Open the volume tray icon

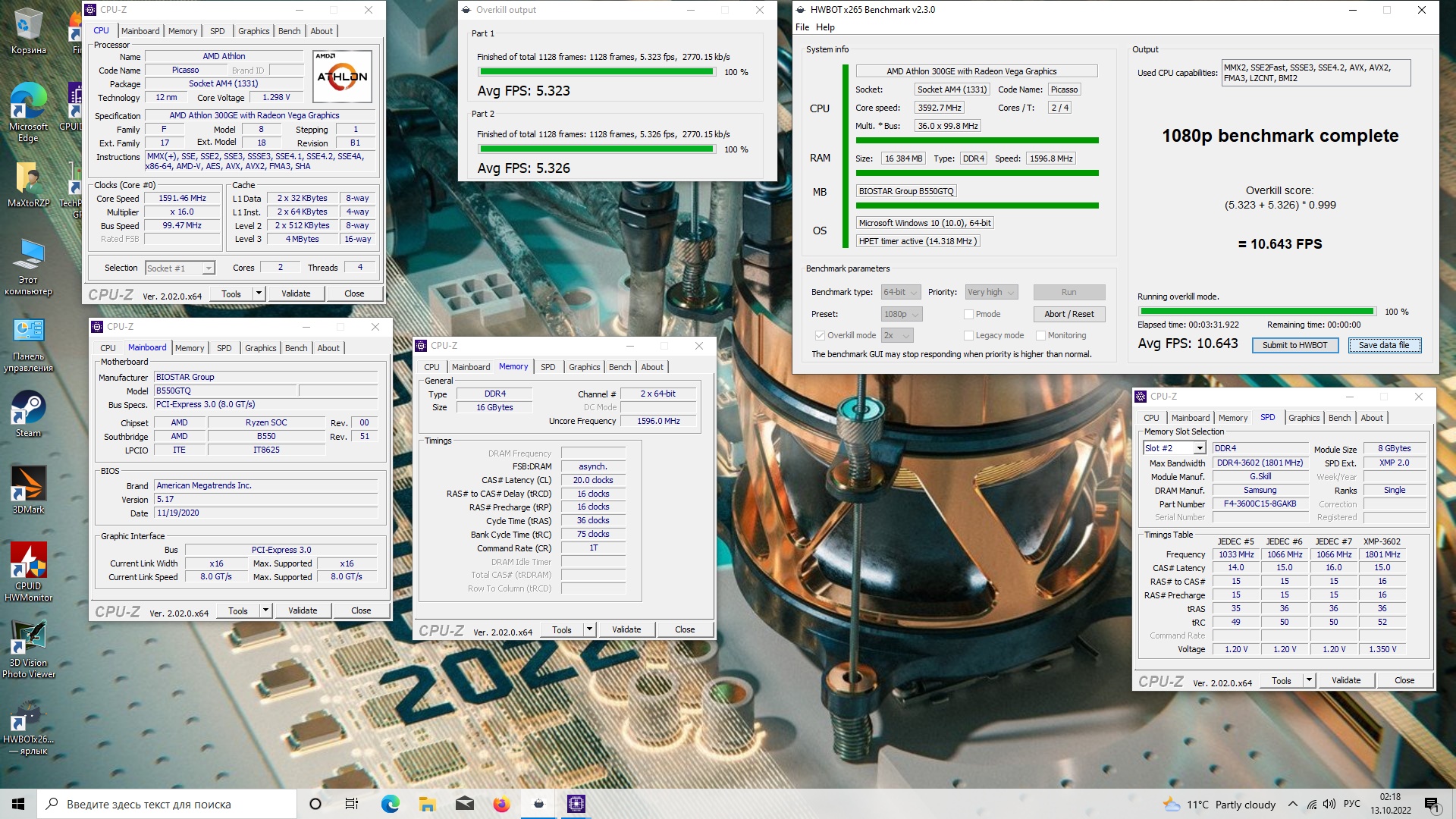tap(1329, 805)
